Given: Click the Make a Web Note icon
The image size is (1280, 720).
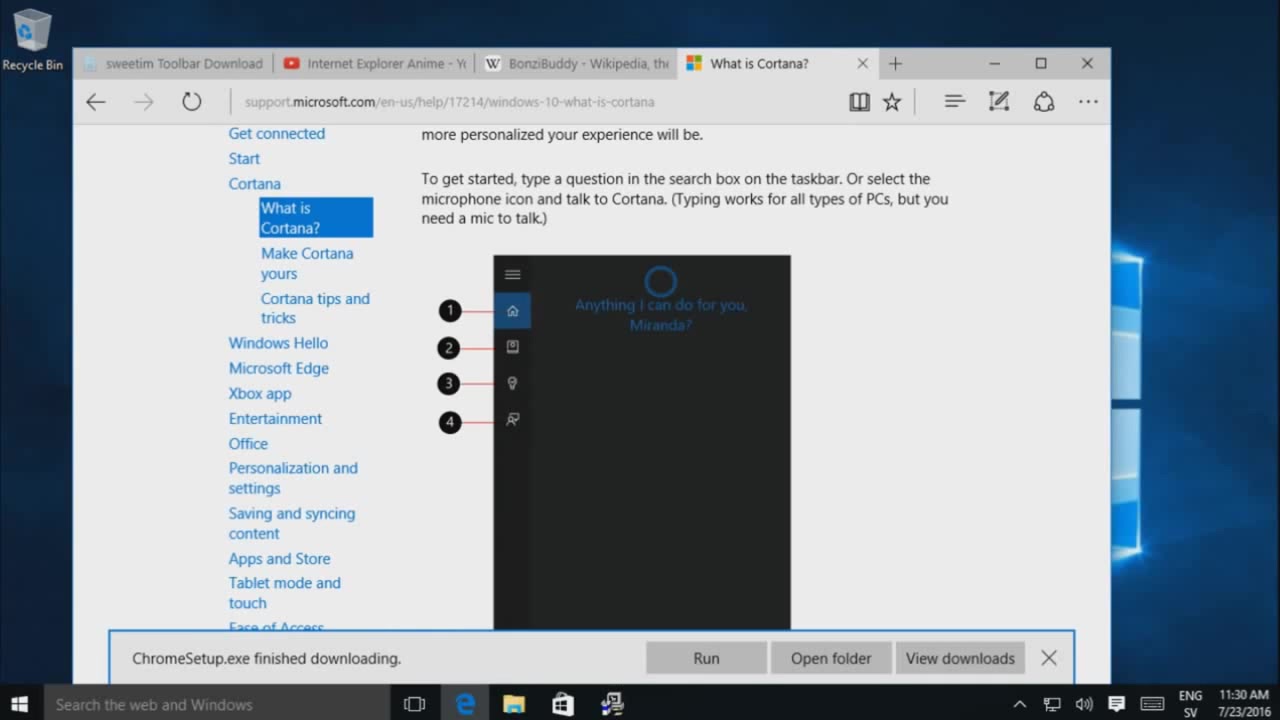Looking at the screenshot, I should 998,102.
